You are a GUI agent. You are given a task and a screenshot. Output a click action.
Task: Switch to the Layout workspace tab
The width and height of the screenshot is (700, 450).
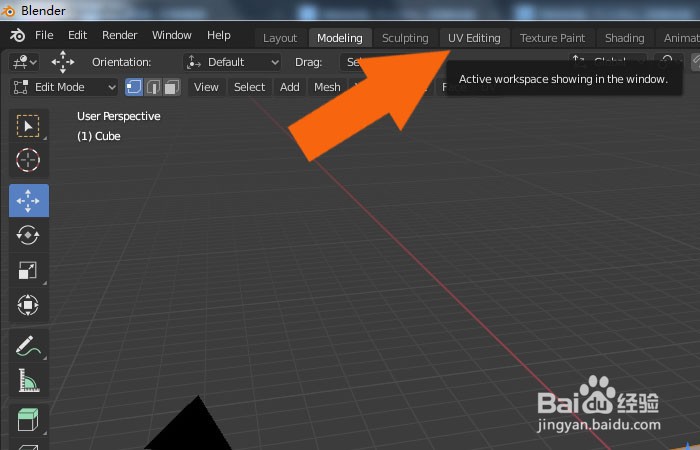click(280, 38)
